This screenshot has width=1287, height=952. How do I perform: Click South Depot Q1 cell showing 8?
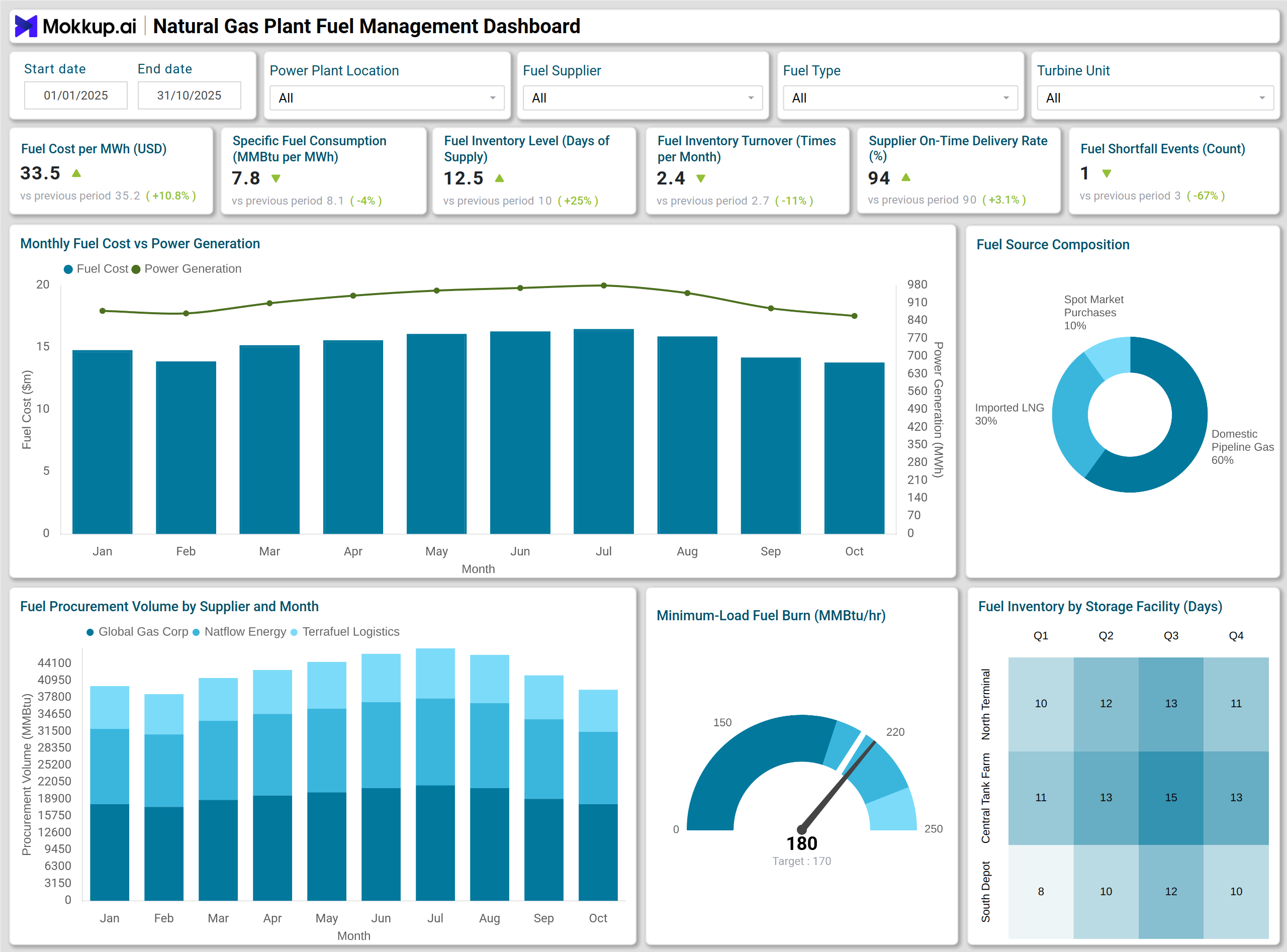[1040, 892]
